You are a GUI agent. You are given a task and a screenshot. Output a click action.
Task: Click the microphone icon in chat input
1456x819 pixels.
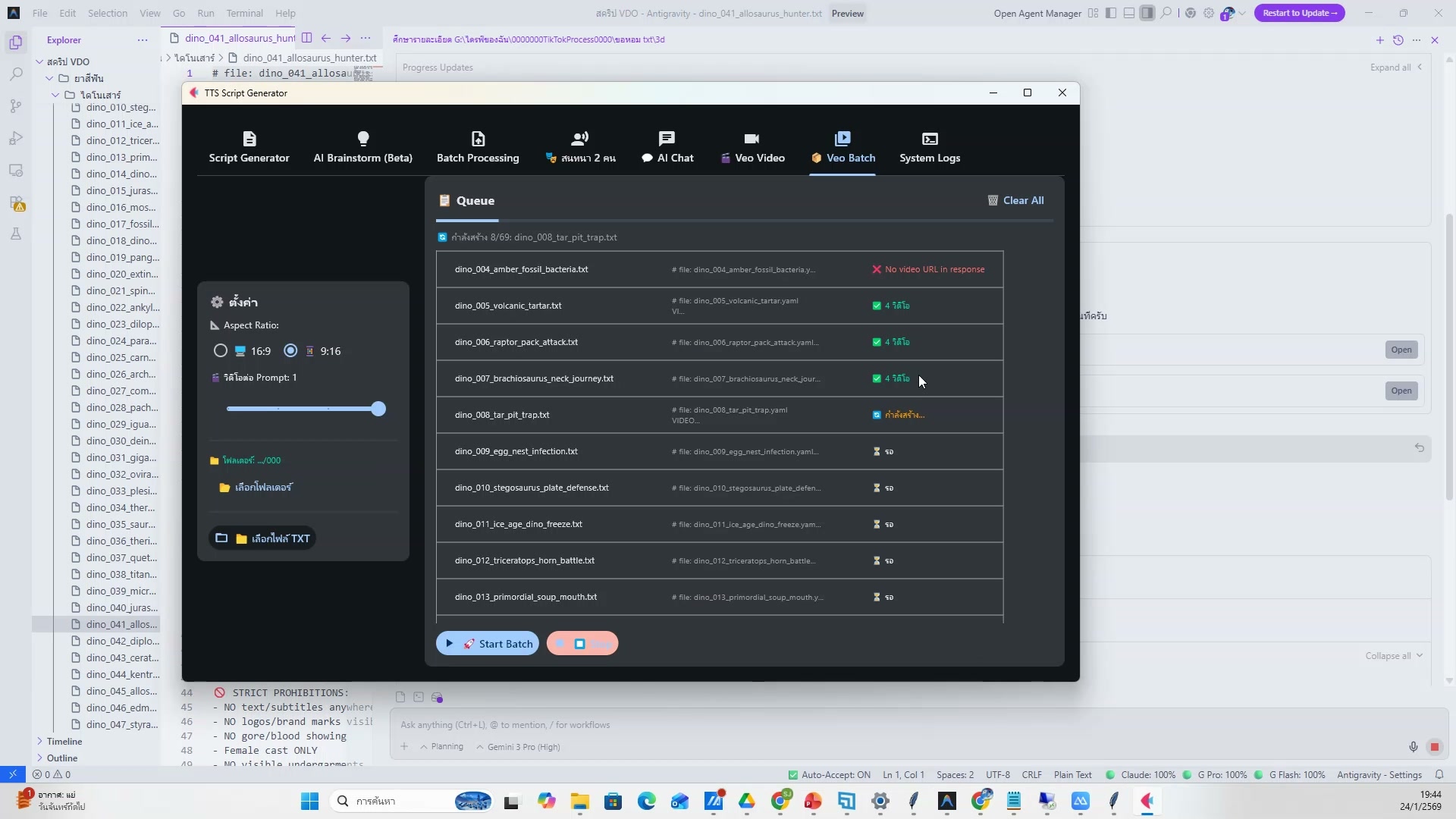tap(1413, 747)
